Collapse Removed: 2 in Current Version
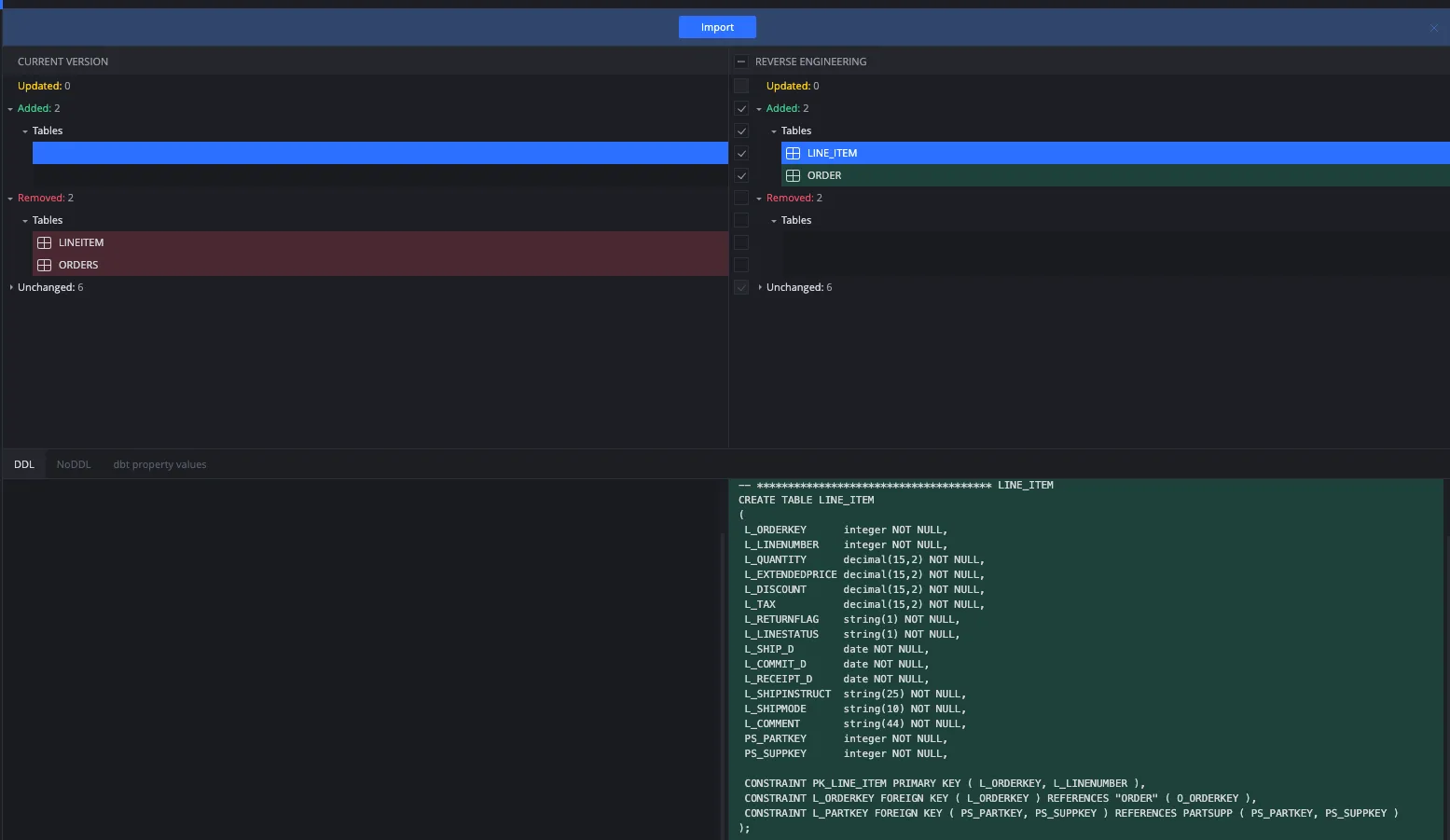This screenshot has height=840, width=1450. (x=10, y=199)
